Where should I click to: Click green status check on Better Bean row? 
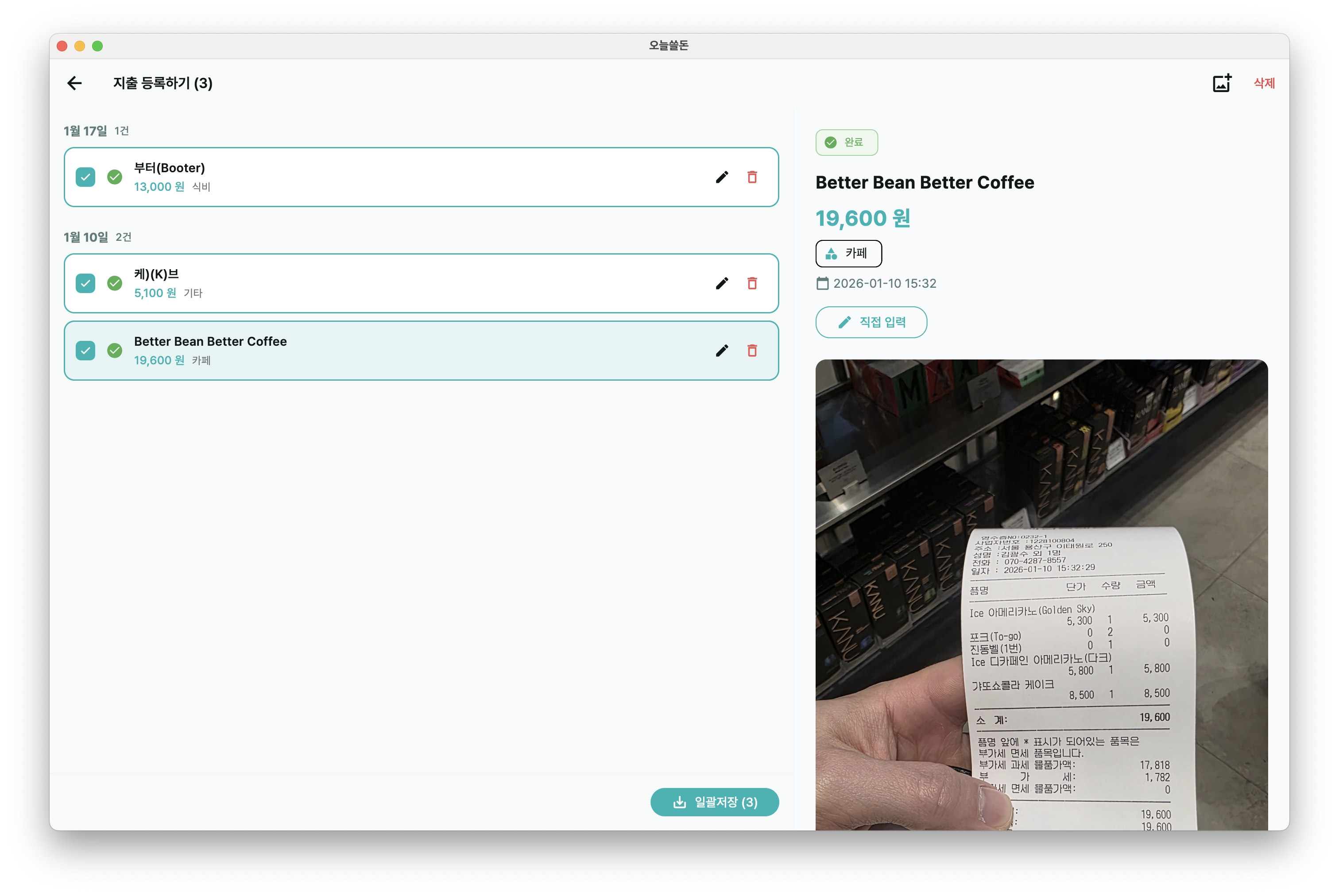(x=114, y=351)
